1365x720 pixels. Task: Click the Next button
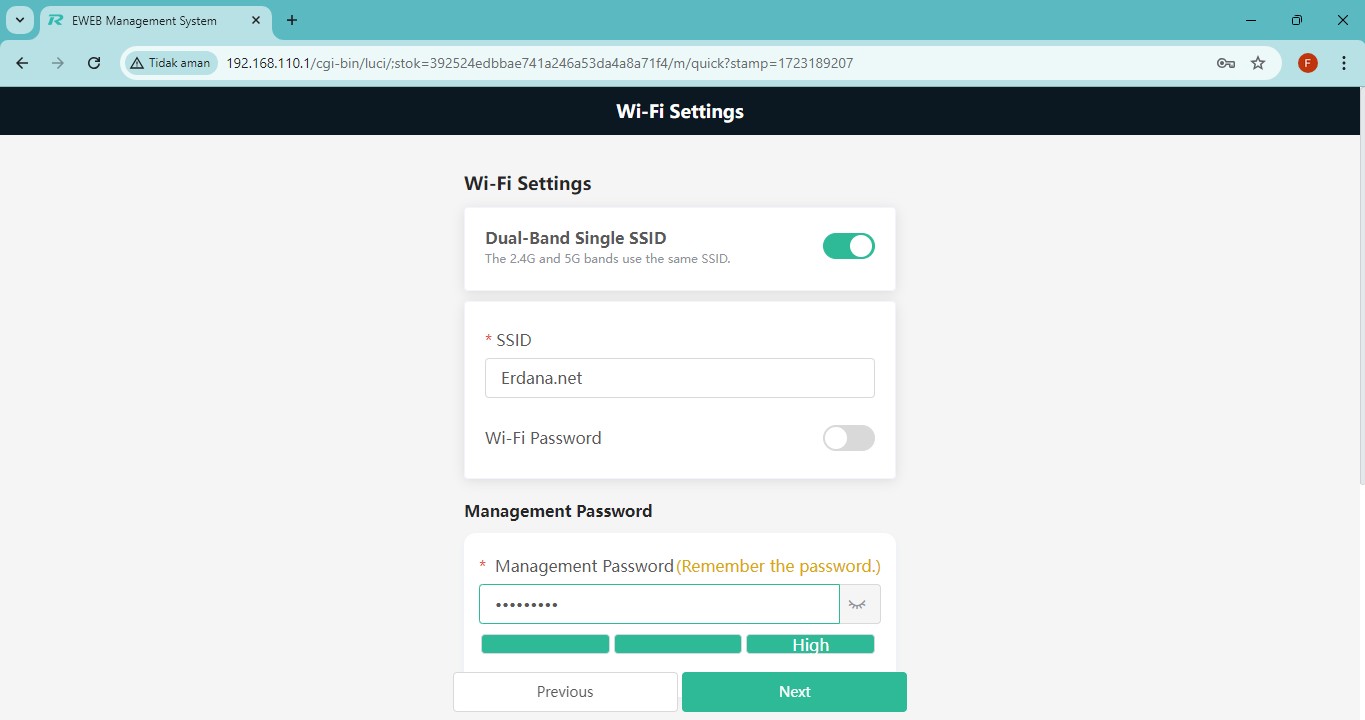(794, 692)
